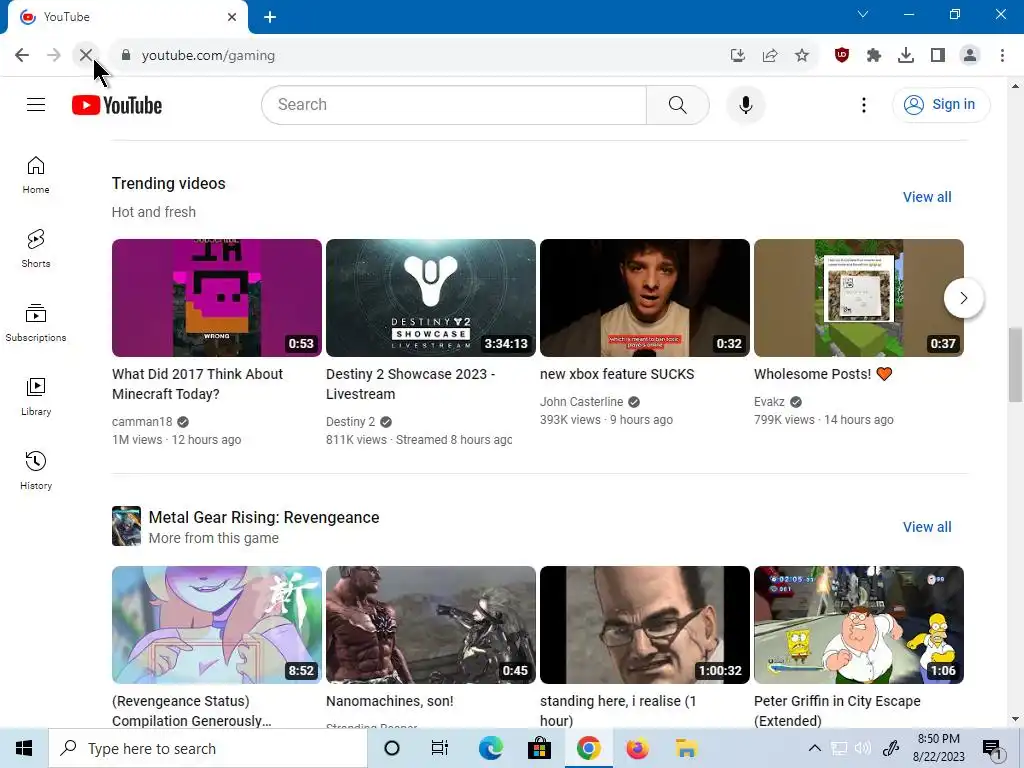The height and width of the screenshot is (768, 1024).
Task: Click the Metal Gear Rising game icon
Action: coord(126,526)
